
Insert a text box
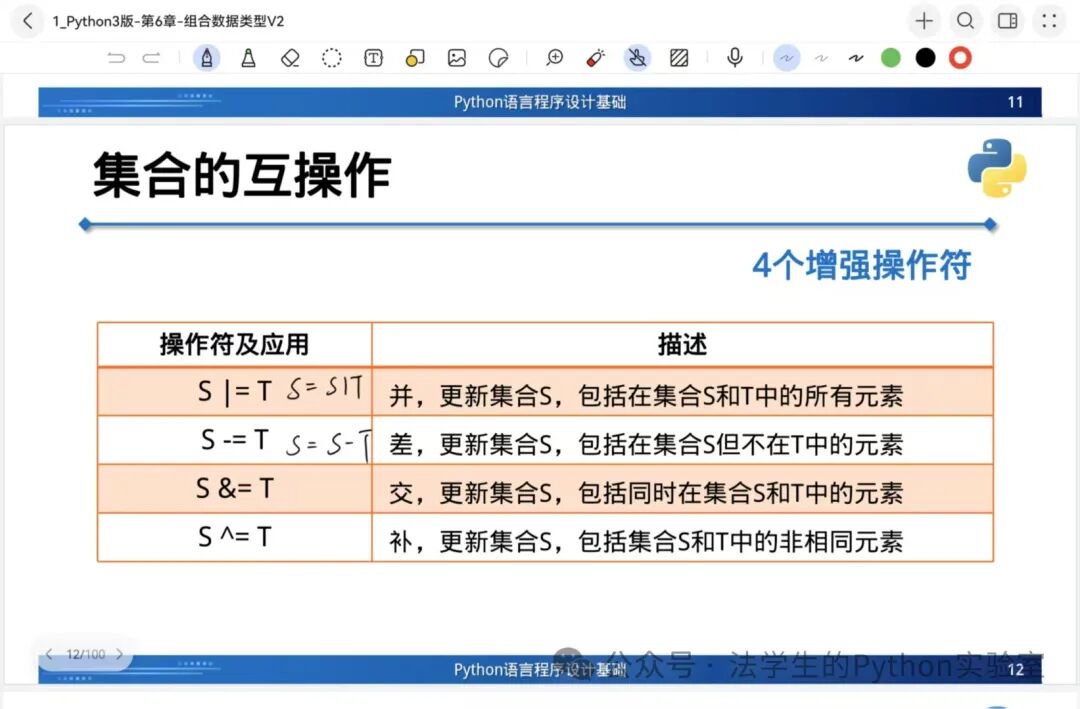[x=373, y=58]
